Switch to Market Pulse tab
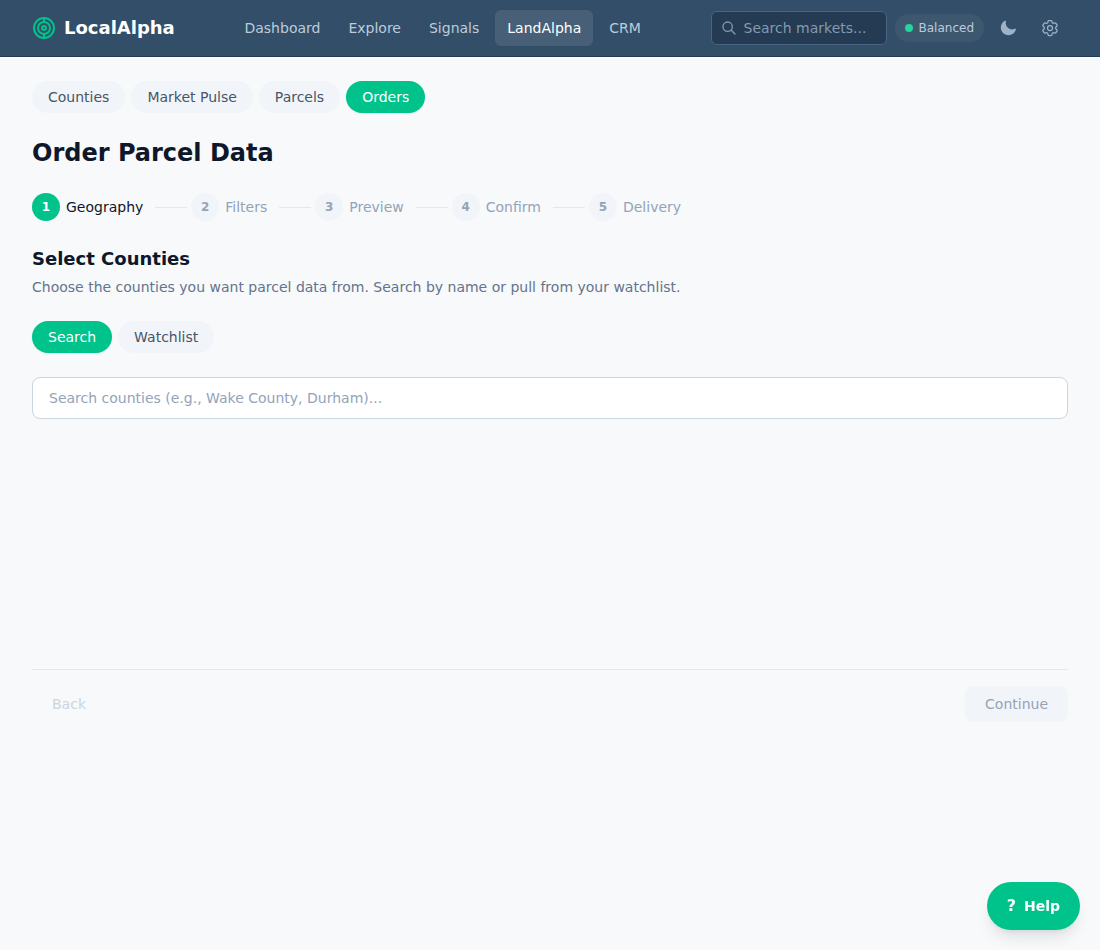Image resolution: width=1100 pixels, height=950 pixels. pos(192,97)
